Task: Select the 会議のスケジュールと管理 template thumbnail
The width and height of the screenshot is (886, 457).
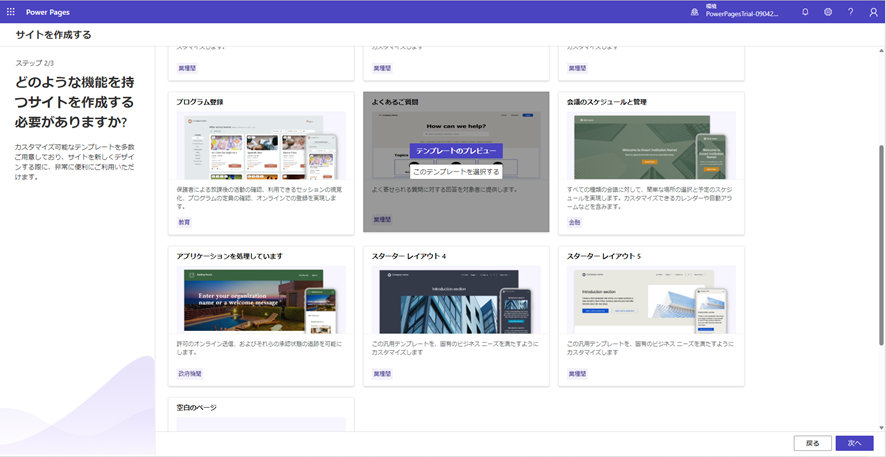Action: point(651,145)
